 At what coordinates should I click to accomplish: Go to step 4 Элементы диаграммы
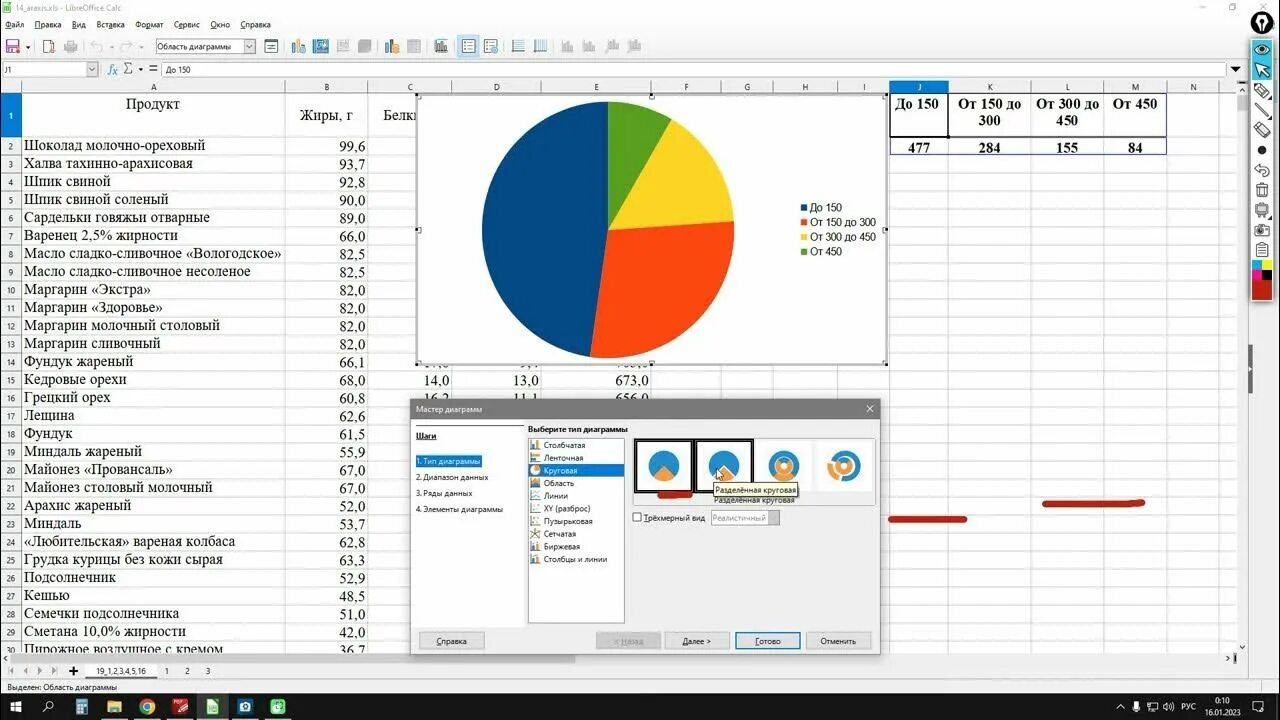pos(459,509)
